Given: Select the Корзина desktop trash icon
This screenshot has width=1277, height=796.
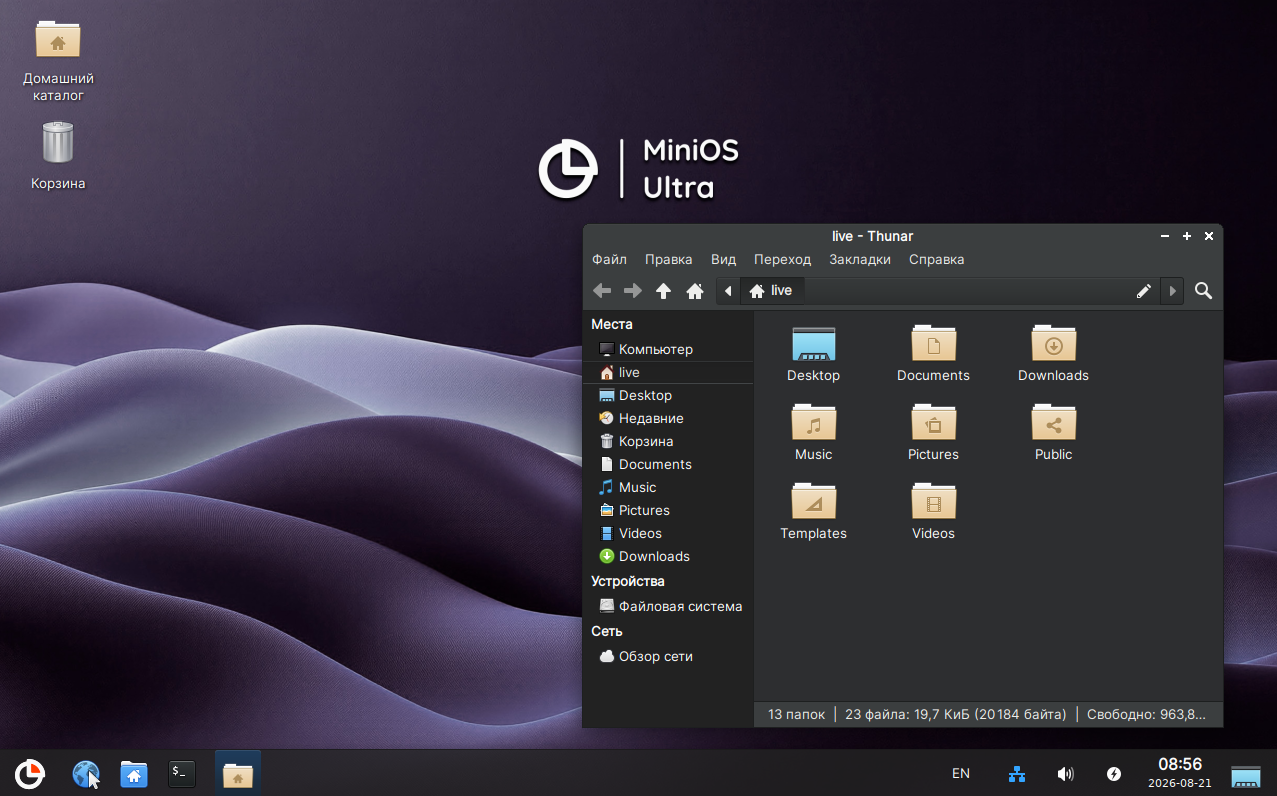Looking at the screenshot, I should 58,155.
